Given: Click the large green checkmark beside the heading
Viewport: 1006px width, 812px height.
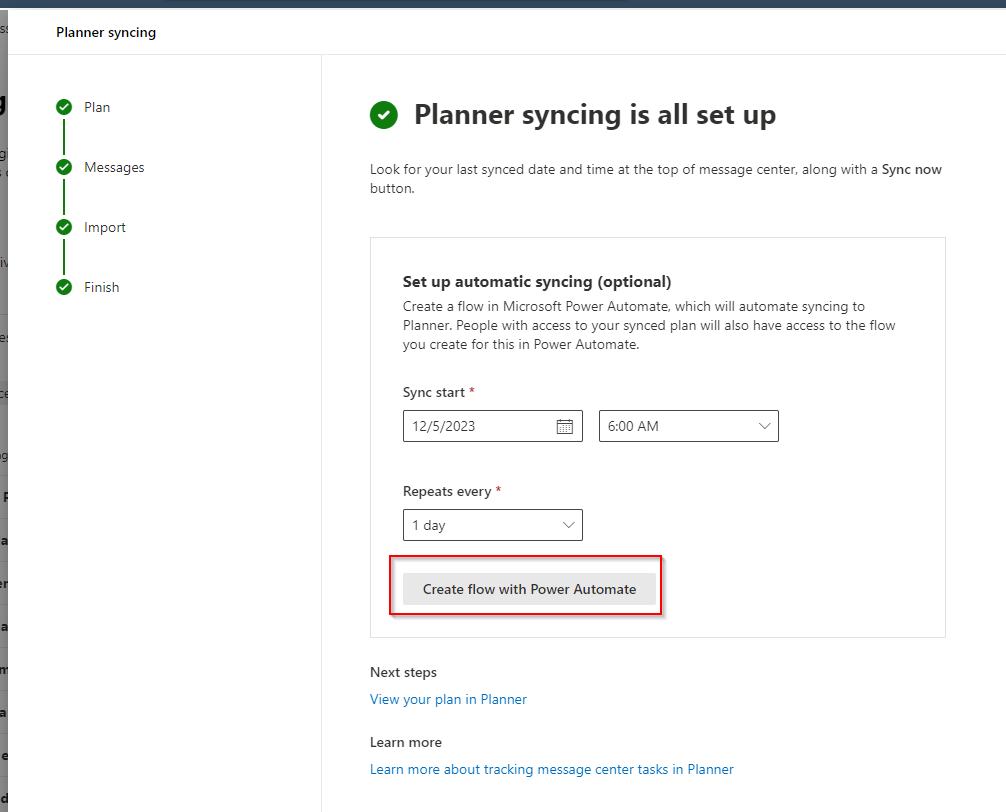Looking at the screenshot, I should point(384,115).
